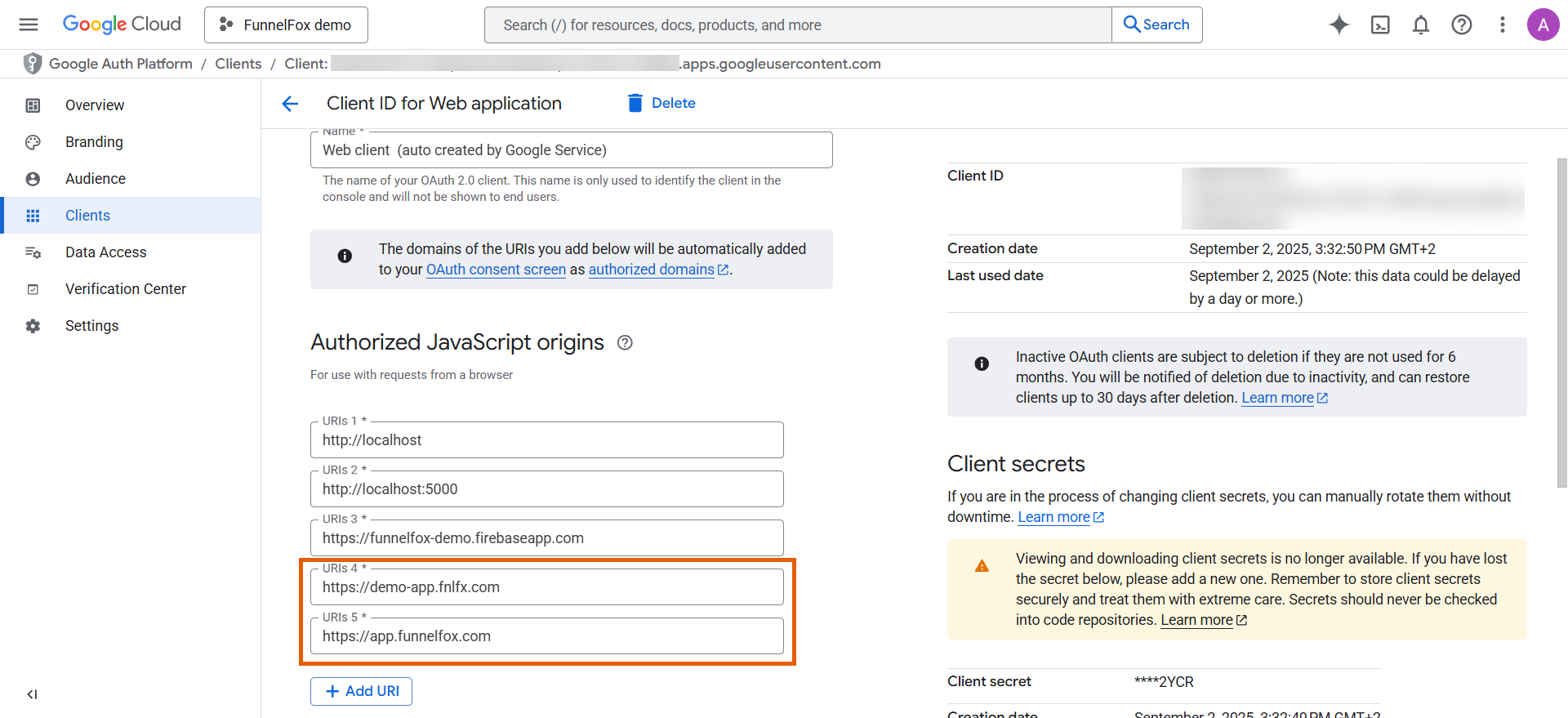This screenshot has width=1568, height=718.
Task: Select the Creation date value text
Action: (1312, 249)
